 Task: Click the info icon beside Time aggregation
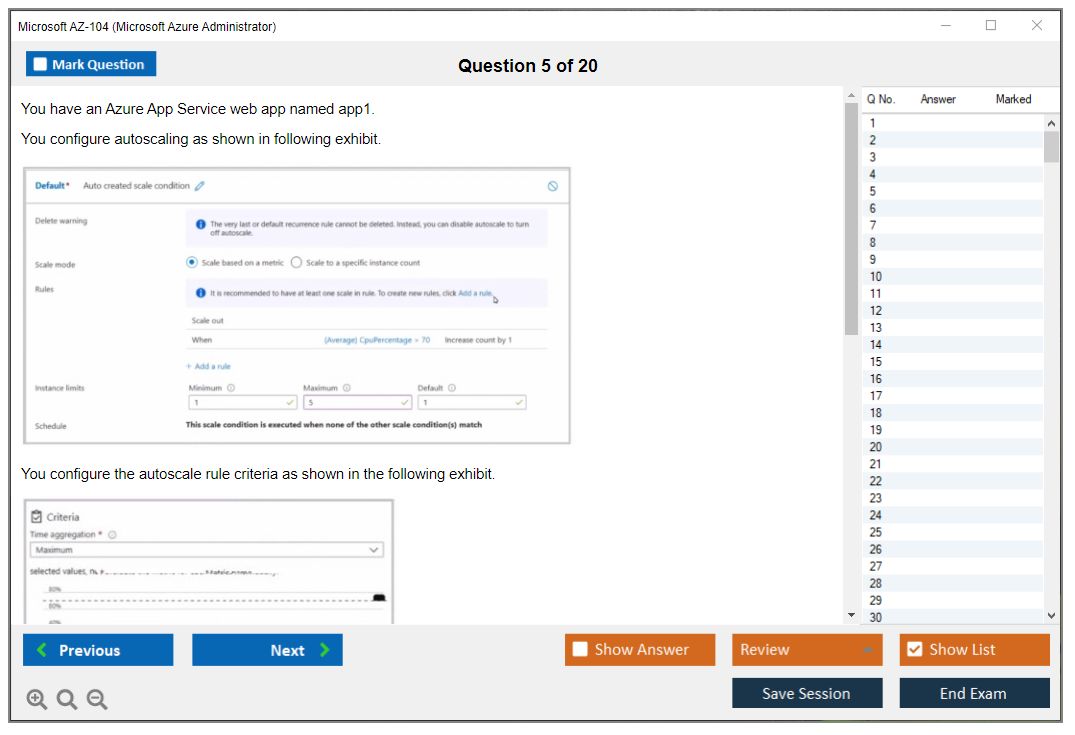coord(111,535)
